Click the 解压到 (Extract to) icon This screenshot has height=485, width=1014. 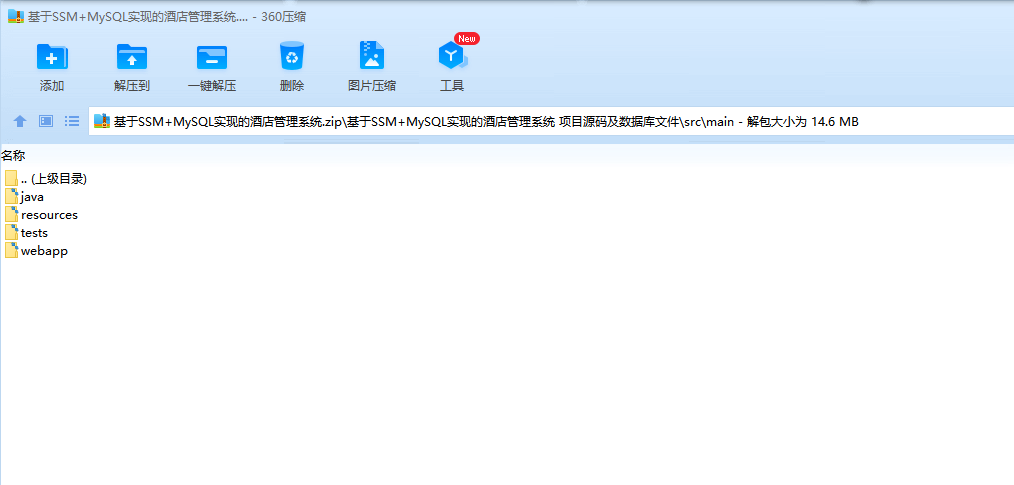pyautogui.click(x=132, y=56)
